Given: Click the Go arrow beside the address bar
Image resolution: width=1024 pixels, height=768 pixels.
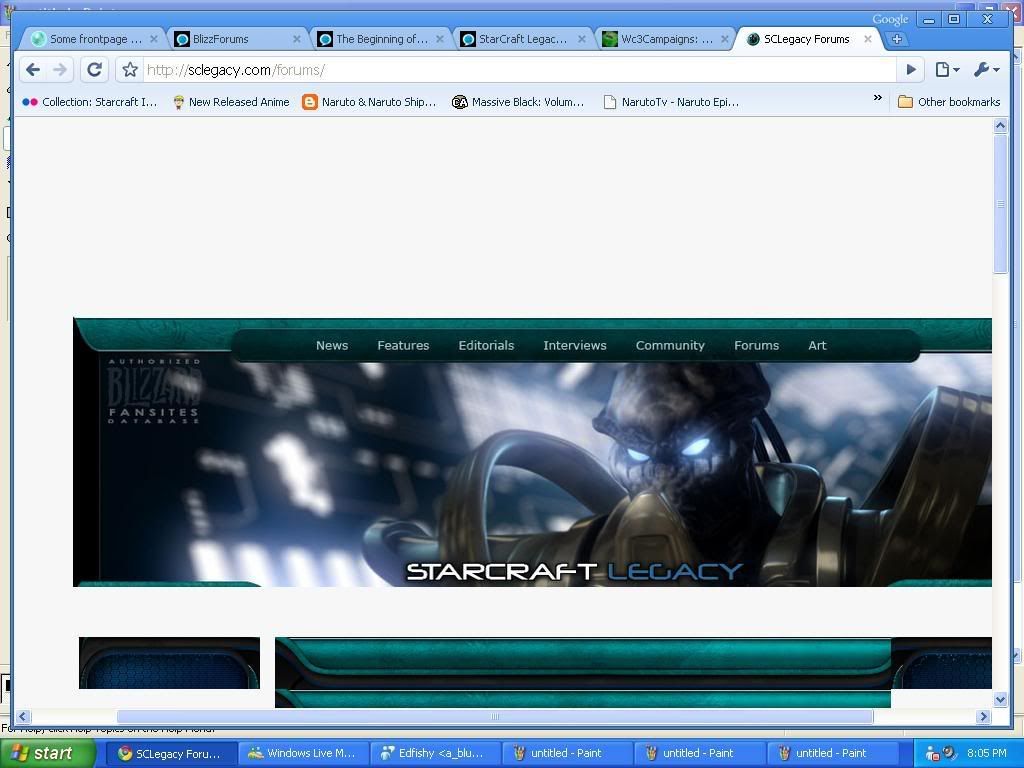Looking at the screenshot, I should tap(910, 70).
